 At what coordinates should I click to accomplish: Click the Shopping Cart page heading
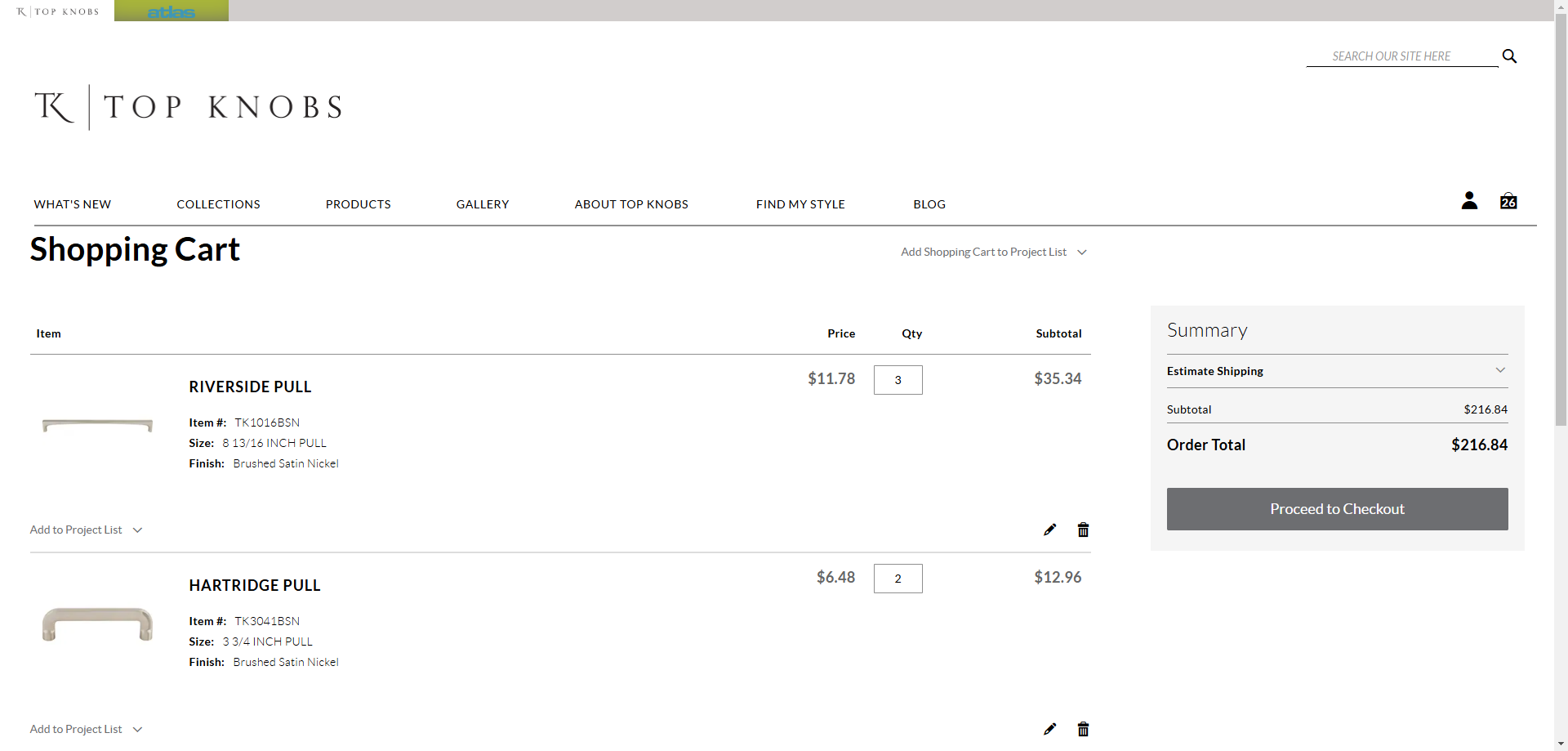click(x=135, y=250)
